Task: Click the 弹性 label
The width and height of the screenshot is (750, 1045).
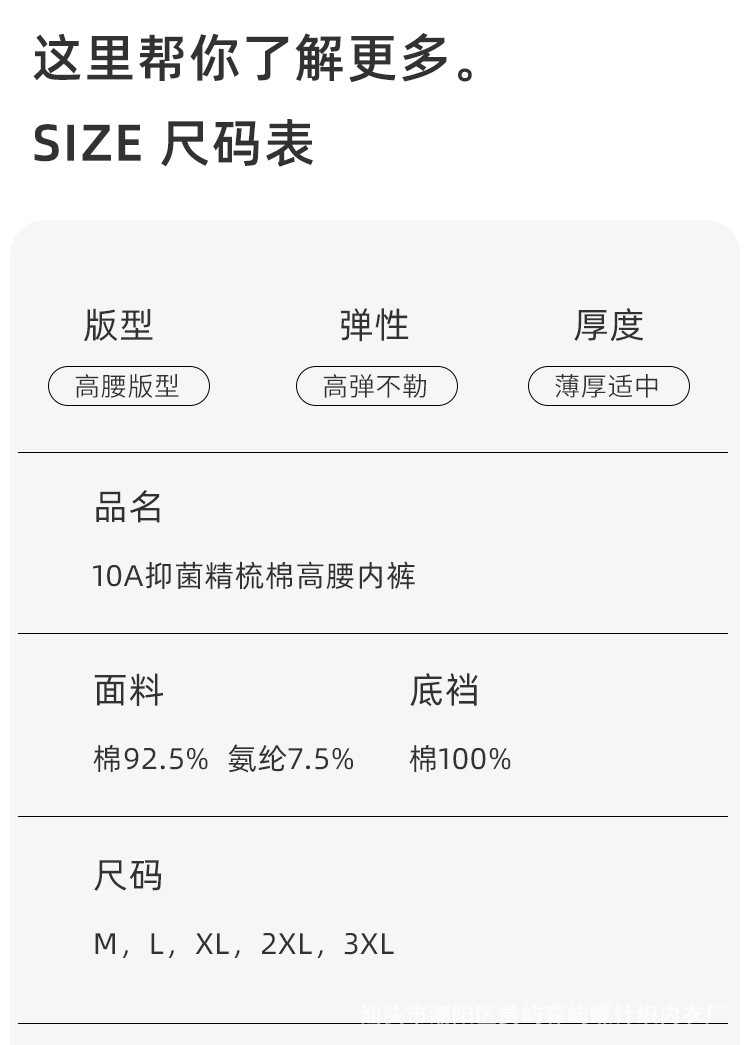Action: tap(375, 325)
